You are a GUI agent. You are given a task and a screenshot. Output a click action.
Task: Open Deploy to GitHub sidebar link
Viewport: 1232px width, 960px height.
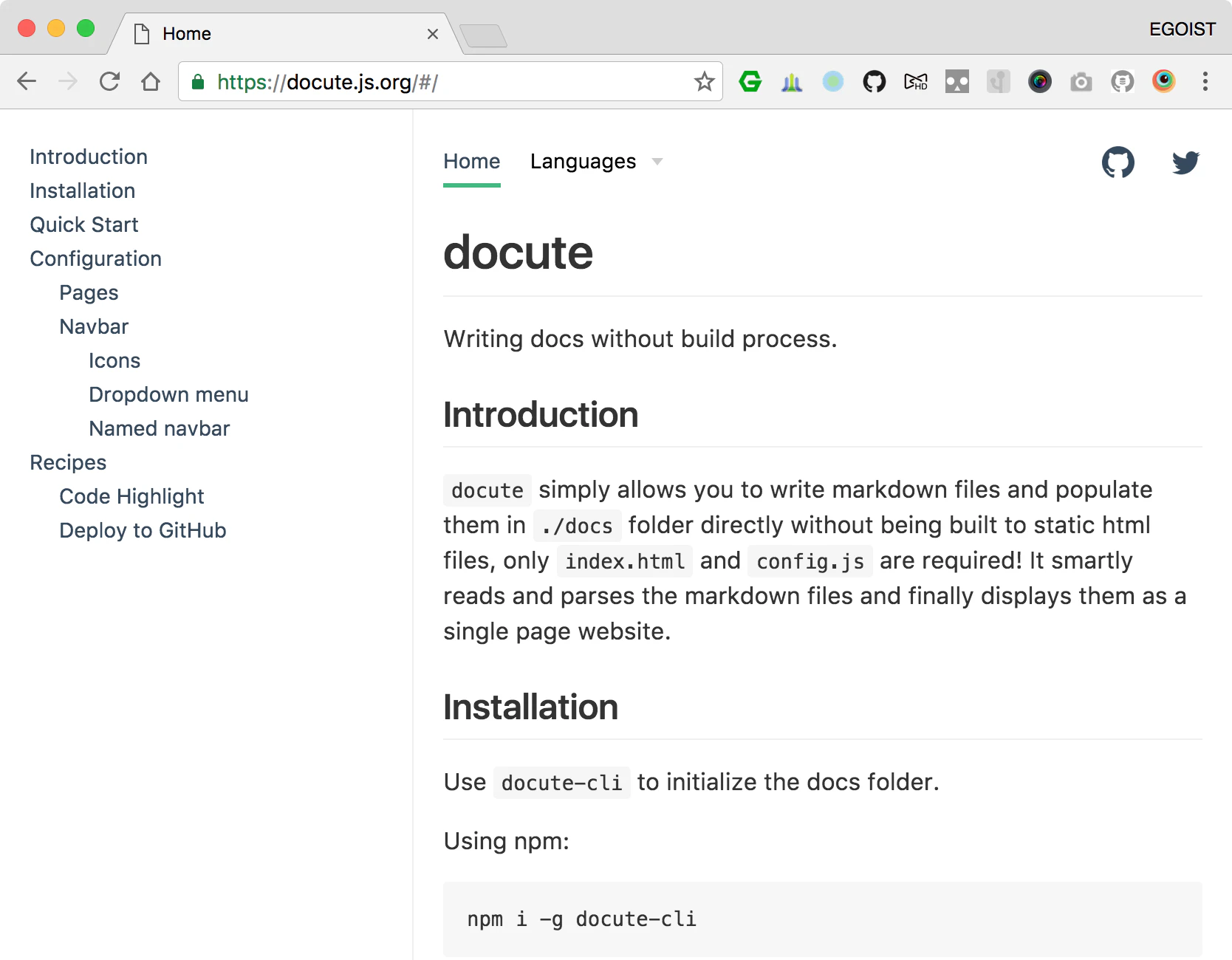(x=143, y=530)
